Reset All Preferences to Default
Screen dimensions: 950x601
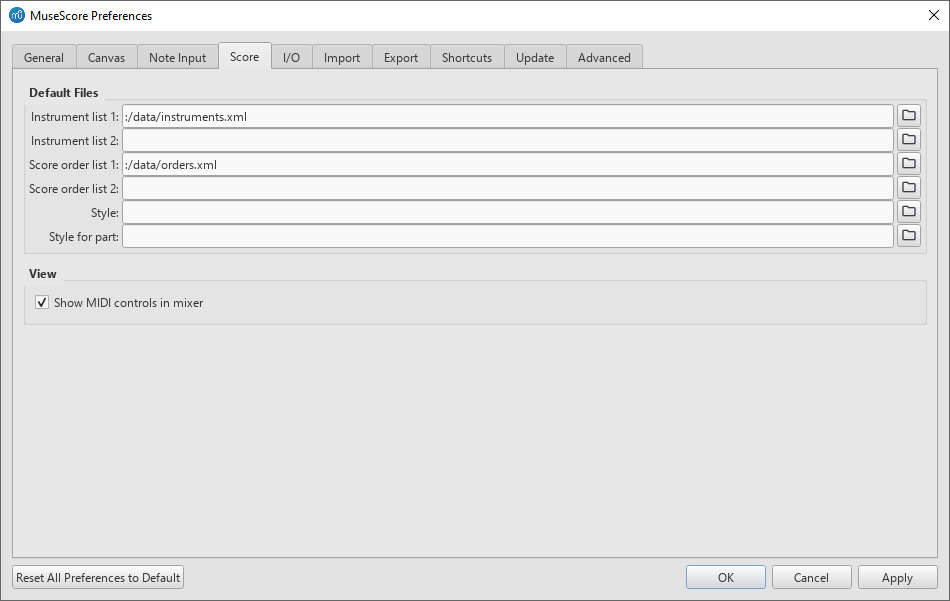point(98,577)
